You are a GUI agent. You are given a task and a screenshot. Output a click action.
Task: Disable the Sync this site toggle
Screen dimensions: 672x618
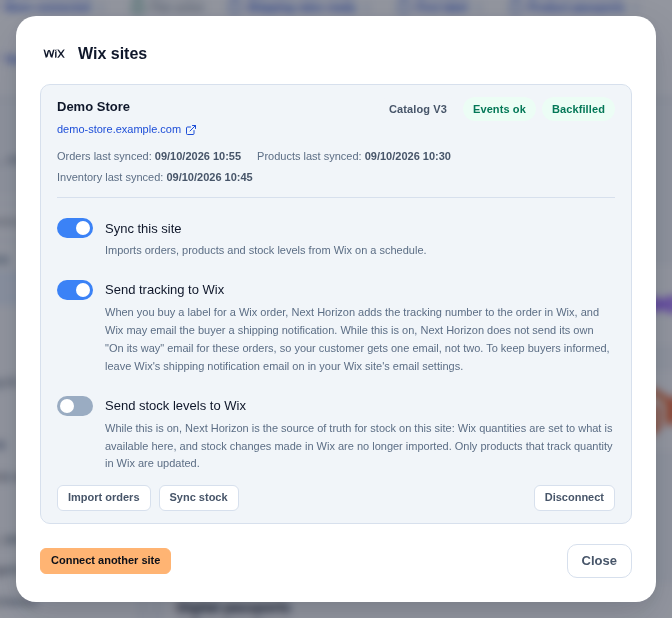(x=75, y=228)
